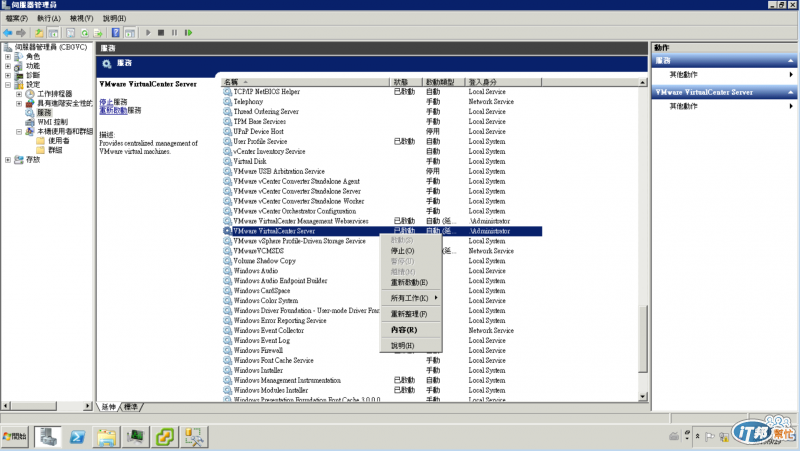
Task: Open 所有工作(K) submenu in context menu
Action: click(x=411, y=298)
